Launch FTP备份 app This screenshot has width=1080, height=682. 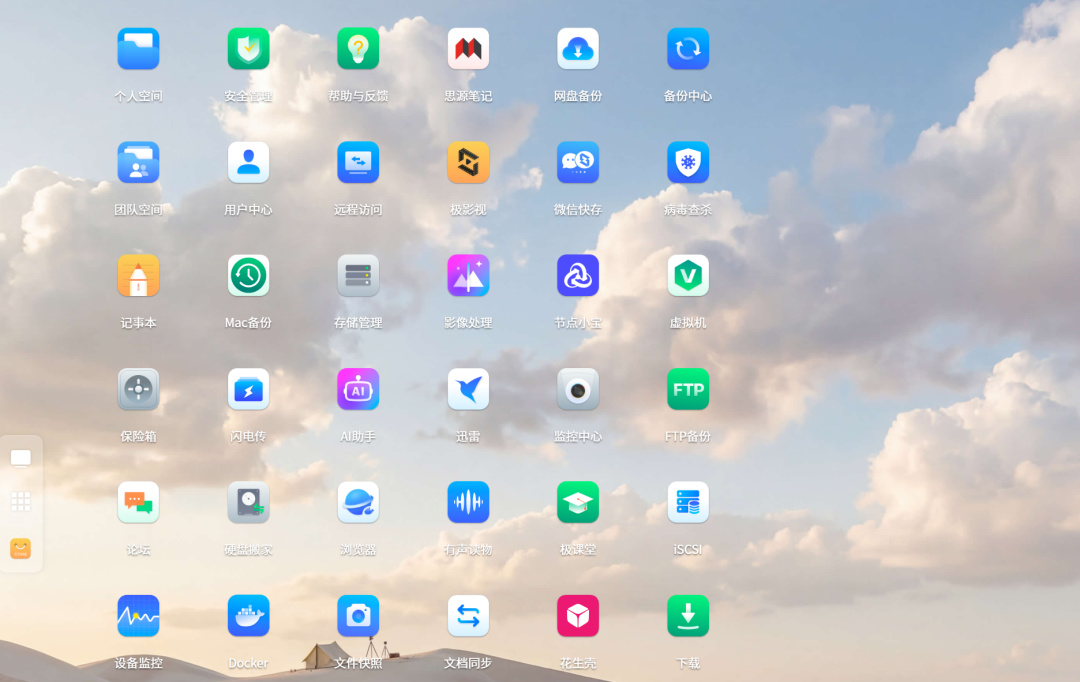[x=688, y=389]
